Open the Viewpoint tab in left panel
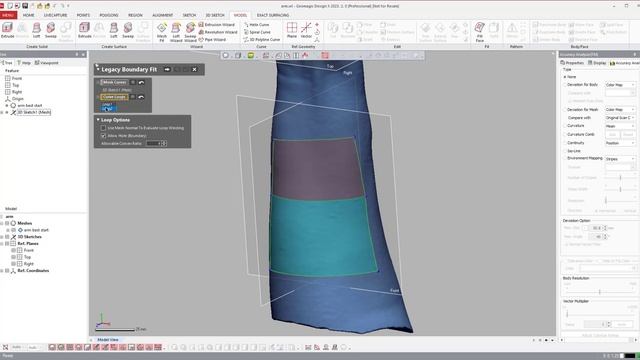 pos(47,63)
